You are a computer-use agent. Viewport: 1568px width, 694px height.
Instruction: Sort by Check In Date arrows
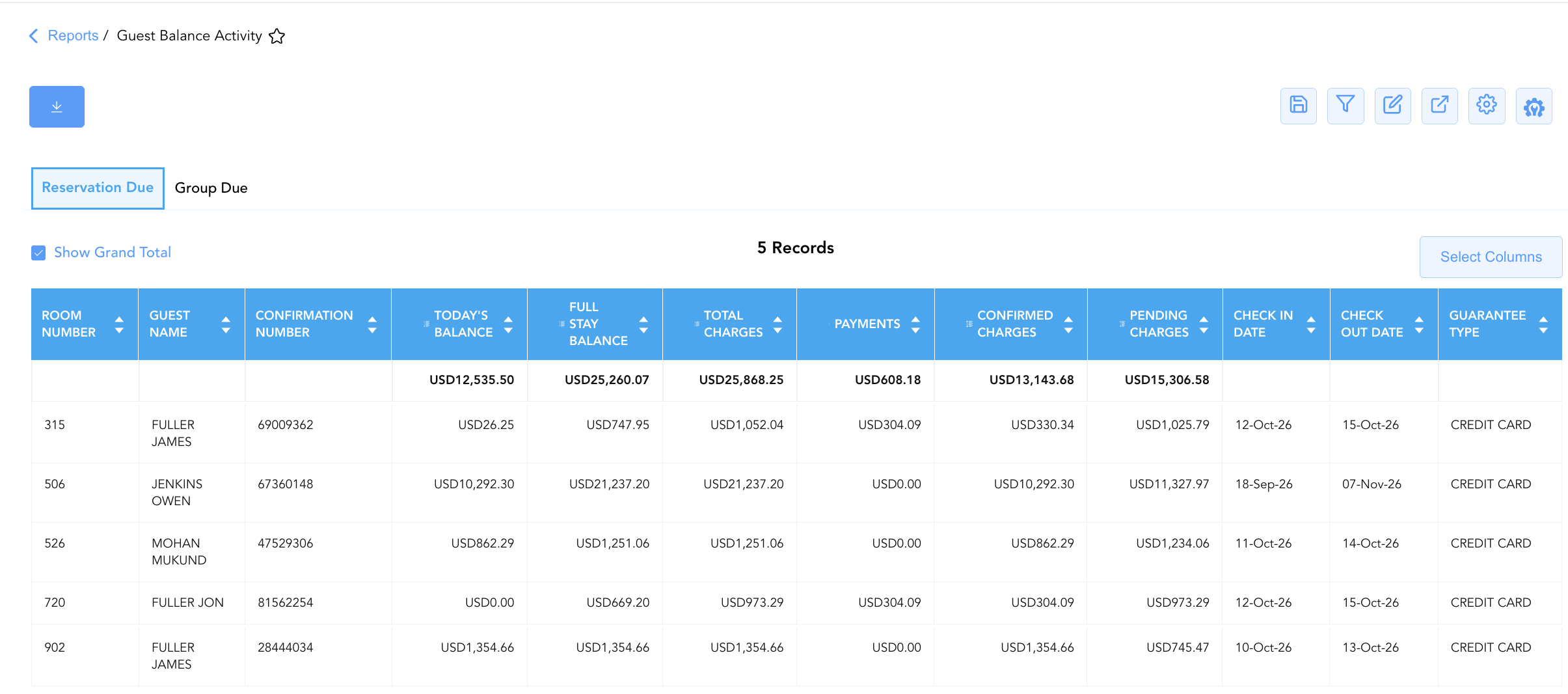(x=1311, y=324)
